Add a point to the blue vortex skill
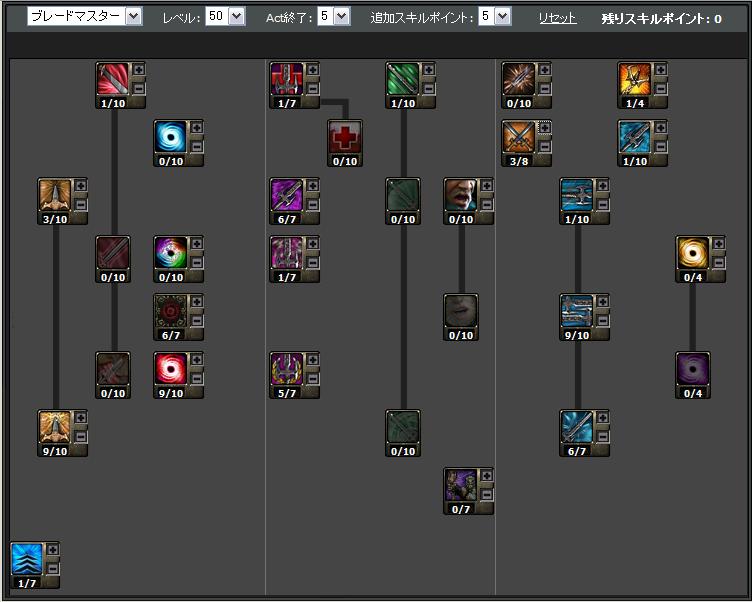752x602 pixels. [x=197, y=128]
